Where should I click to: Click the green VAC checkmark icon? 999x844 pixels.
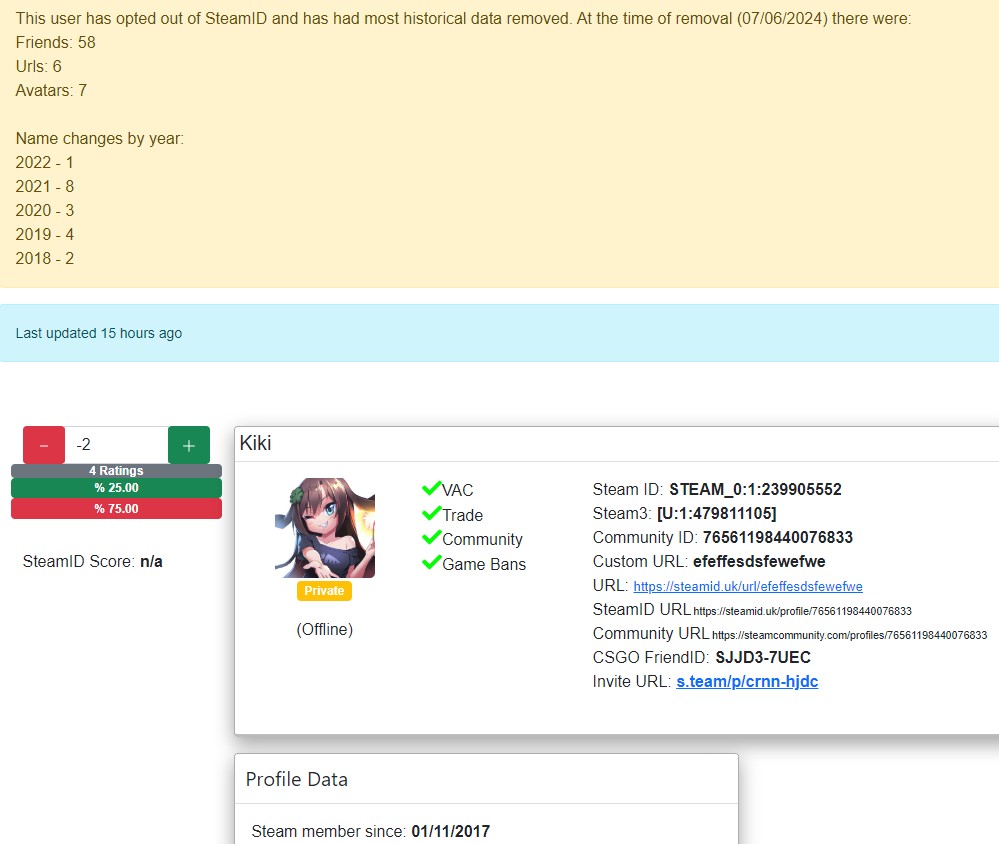coord(431,489)
